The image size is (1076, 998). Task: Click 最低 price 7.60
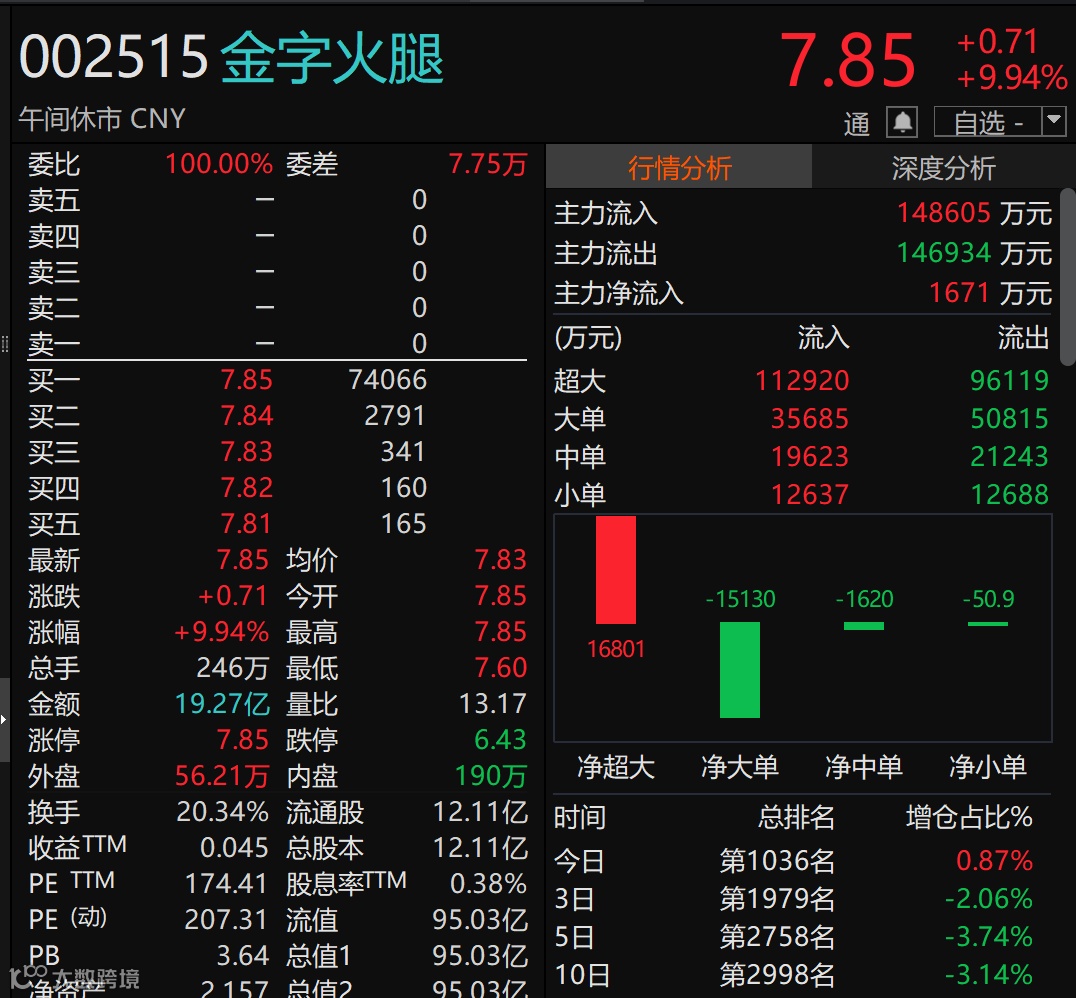(x=500, y=668)
